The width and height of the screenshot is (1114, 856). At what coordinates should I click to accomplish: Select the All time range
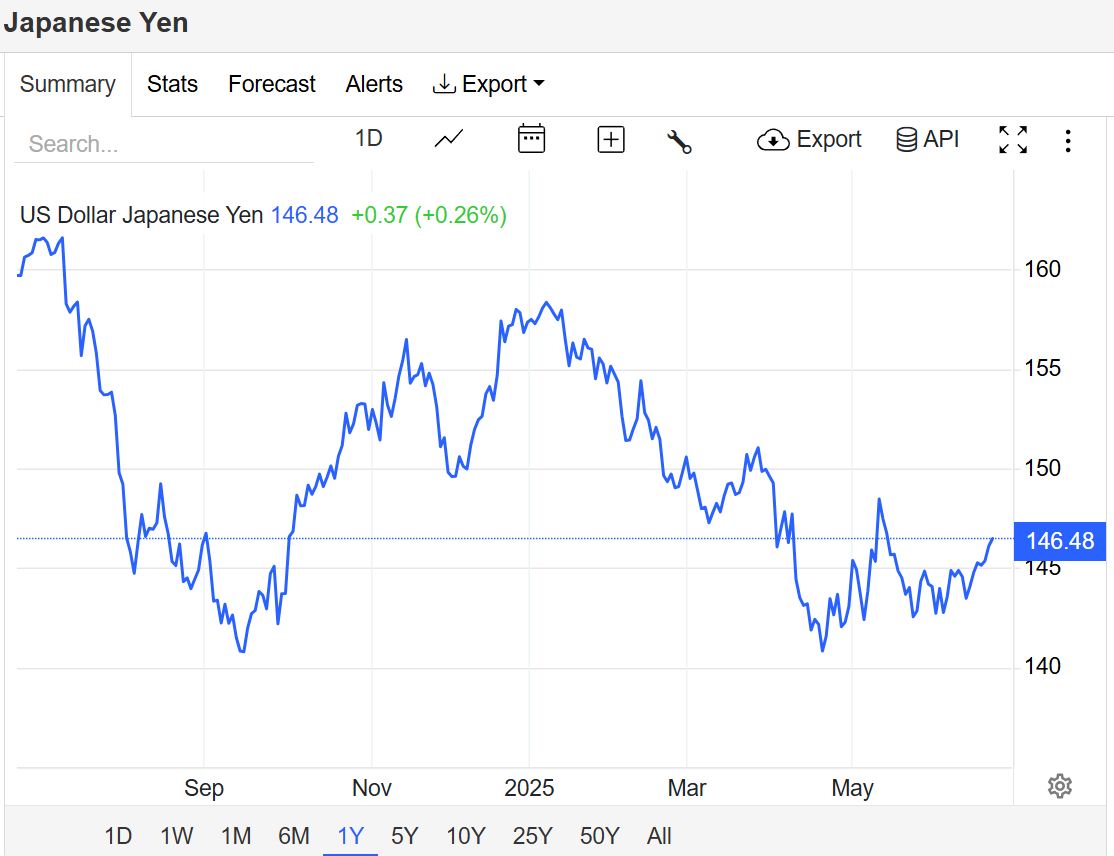point(659,836)
